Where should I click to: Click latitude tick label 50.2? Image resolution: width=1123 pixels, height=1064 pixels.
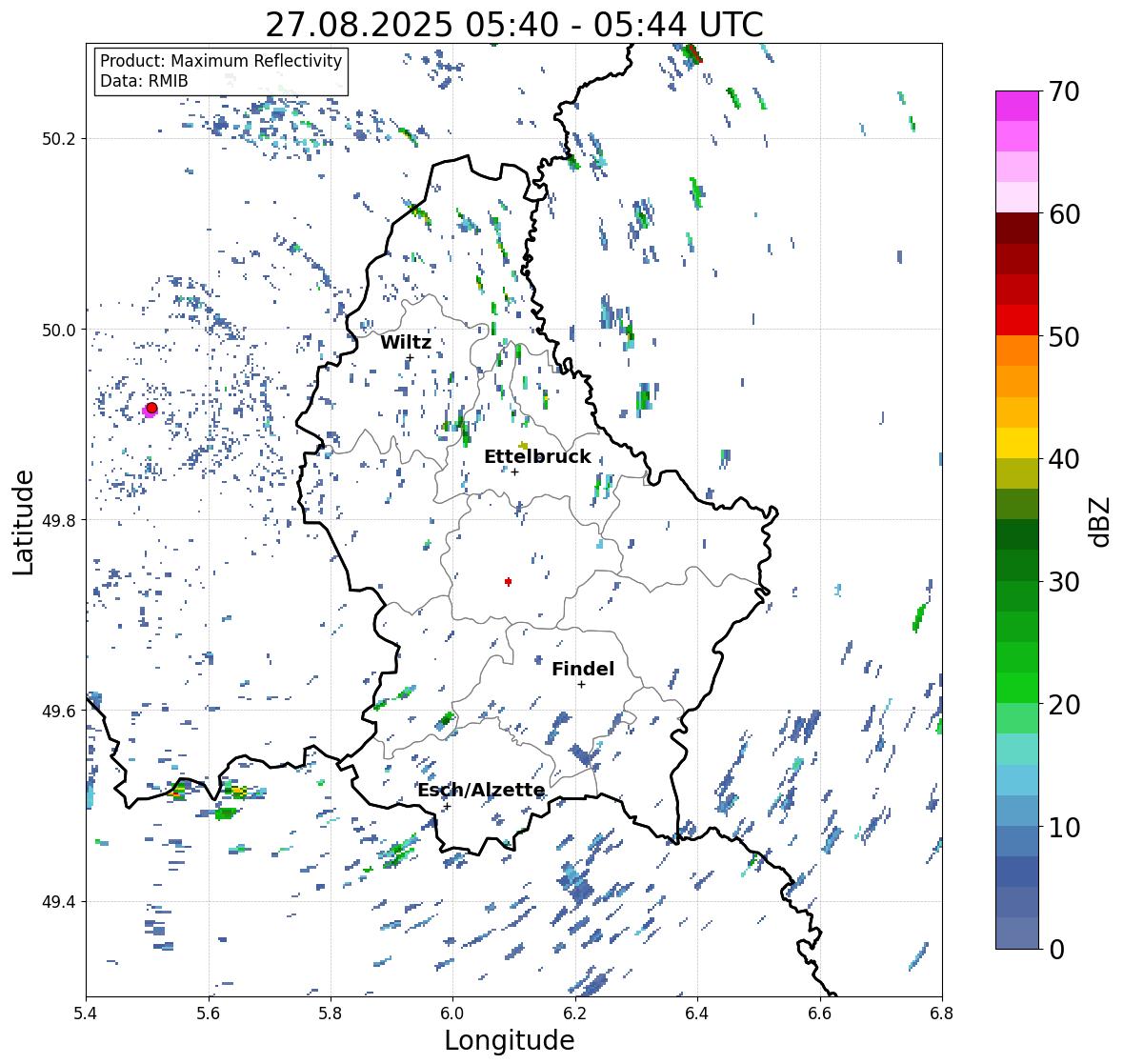click(x=59, y=139)
